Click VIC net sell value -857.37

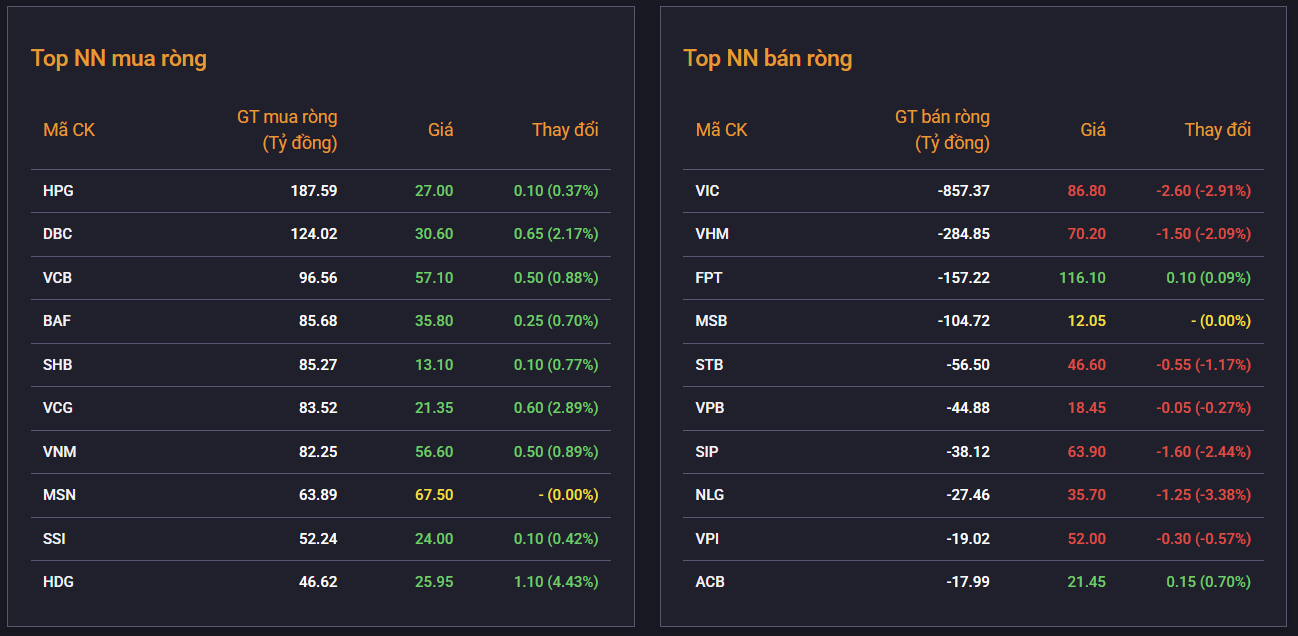[964, 191]
